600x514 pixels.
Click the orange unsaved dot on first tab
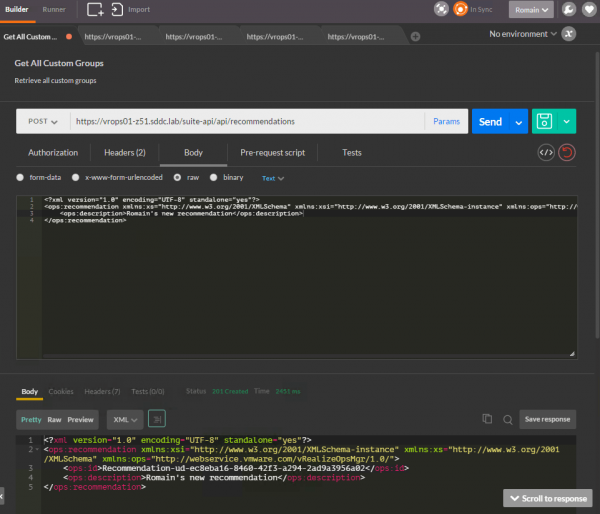pyautogui.click(x=69, y=37)
